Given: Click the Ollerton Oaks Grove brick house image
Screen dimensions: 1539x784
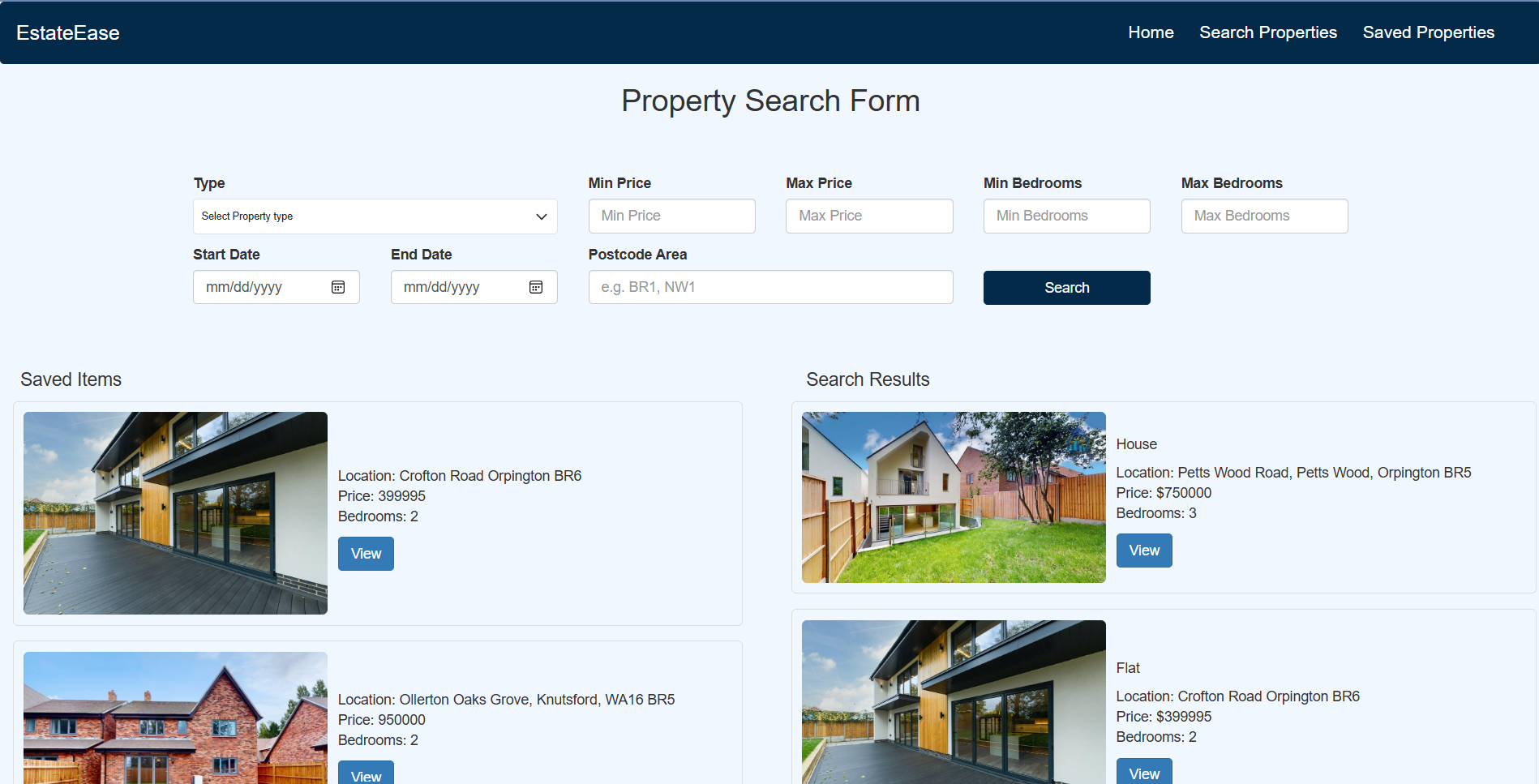Looking at the screenshot, I should [175, 718].
